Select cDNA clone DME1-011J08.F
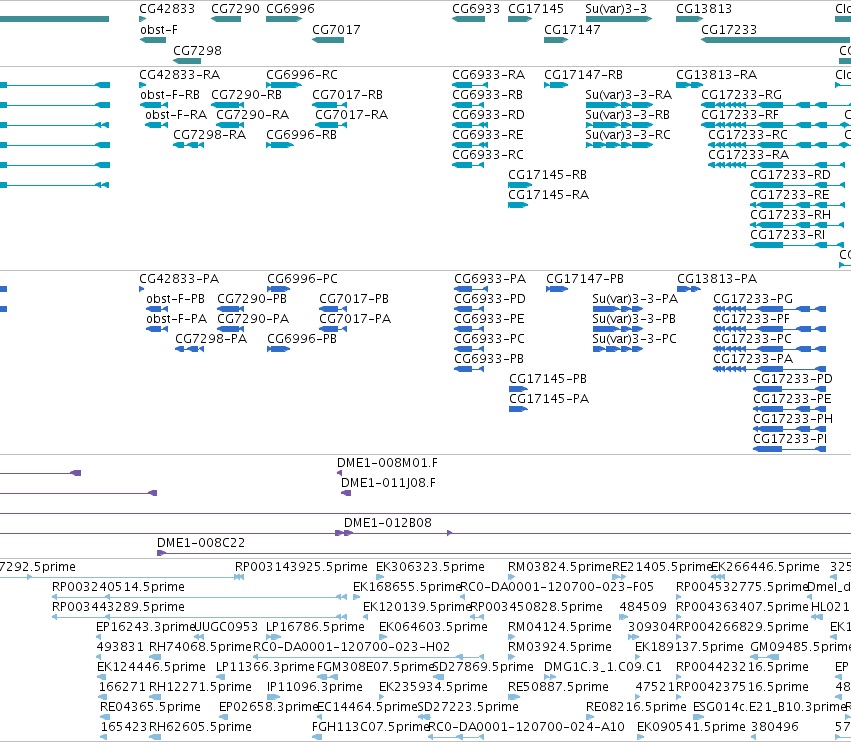 (388, 483)
